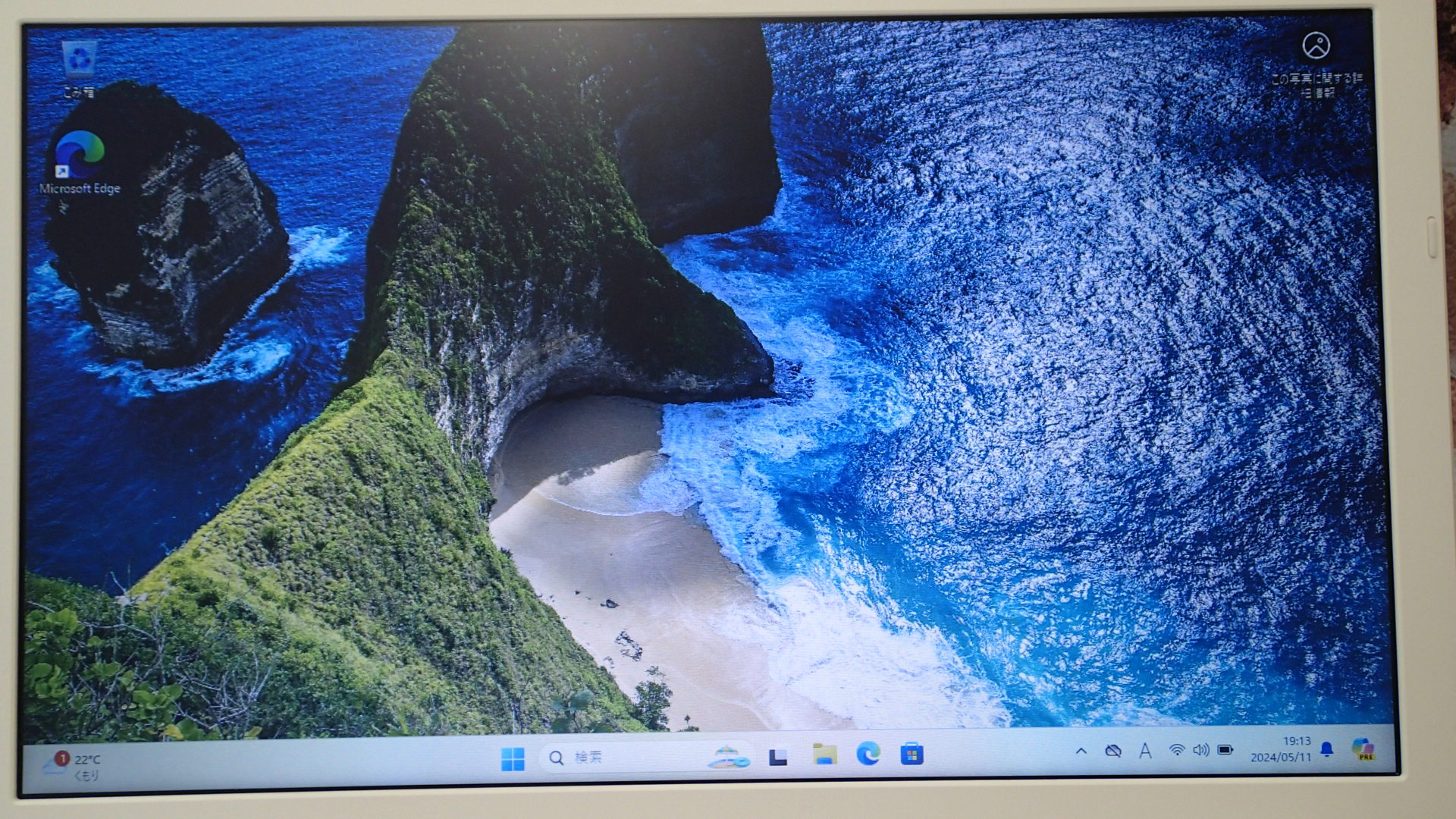Open Copilot preview icon in taskbar
This screenshot has height=819, width=1456.
pyautogui.click(x=1363, y=749)
